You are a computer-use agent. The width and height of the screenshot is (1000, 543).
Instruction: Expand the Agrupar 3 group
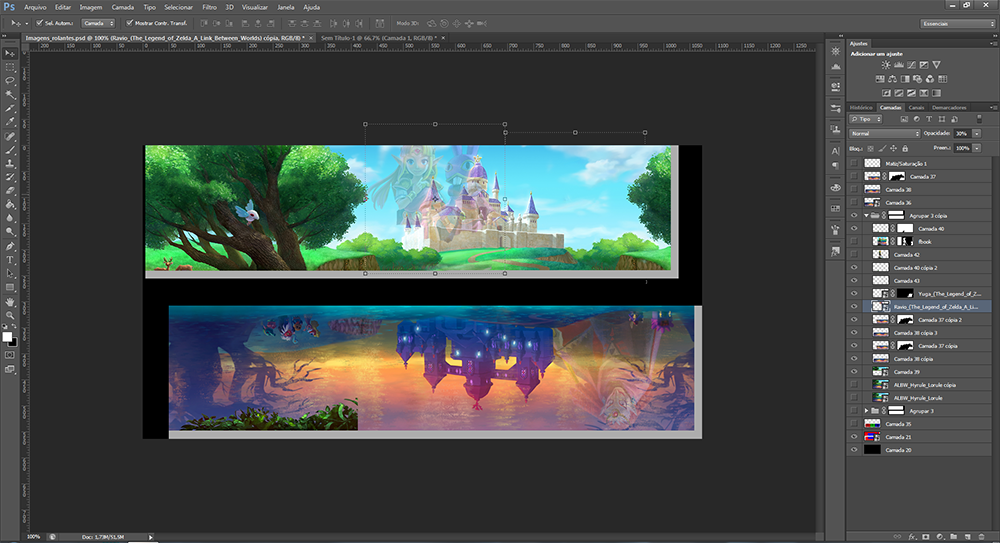(866, 411)
